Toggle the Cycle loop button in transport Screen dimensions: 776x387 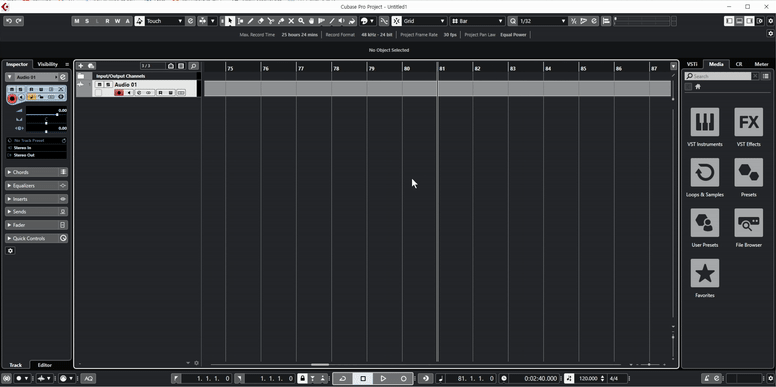tap(342, 379)
